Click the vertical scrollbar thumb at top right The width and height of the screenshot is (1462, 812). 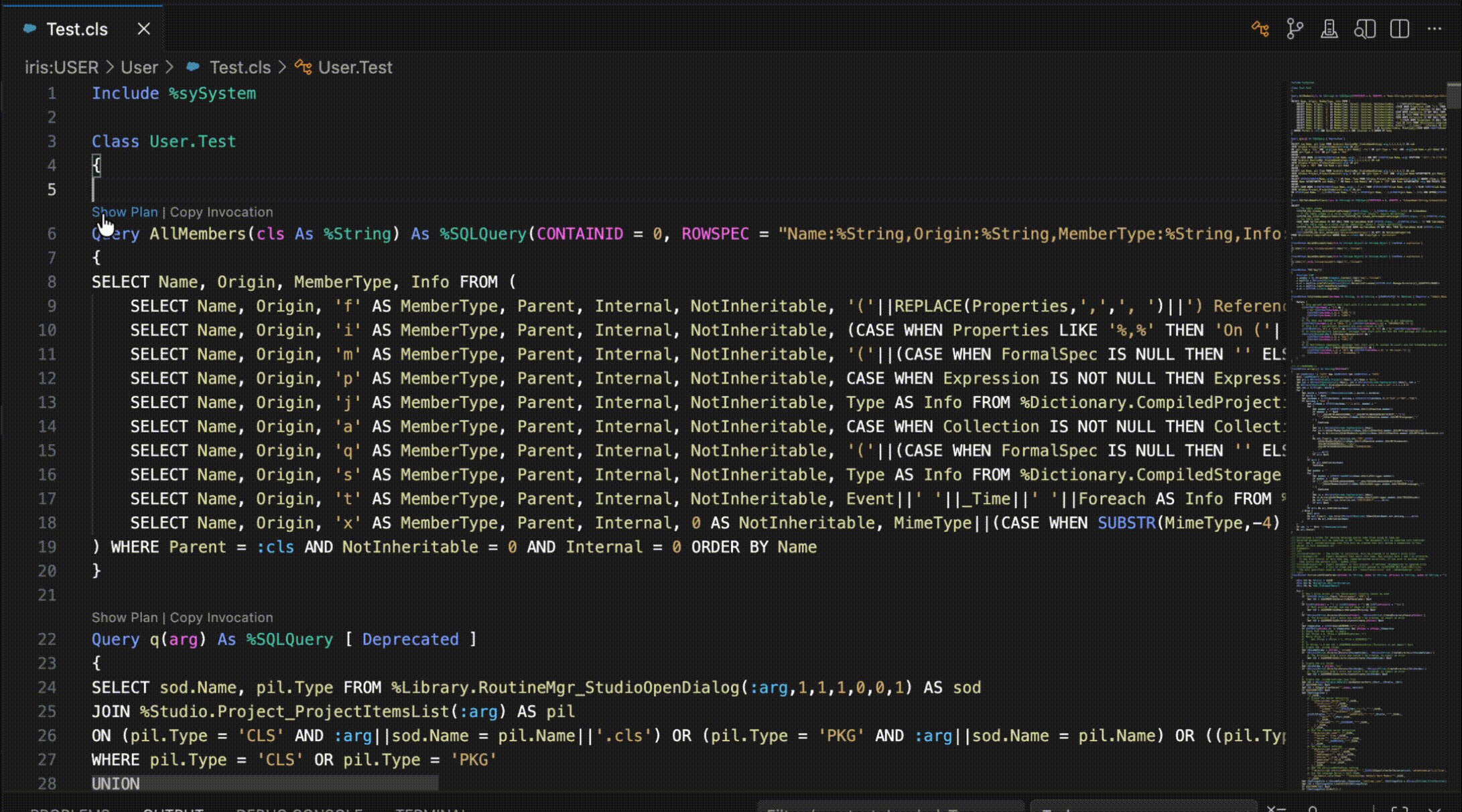1453,94
